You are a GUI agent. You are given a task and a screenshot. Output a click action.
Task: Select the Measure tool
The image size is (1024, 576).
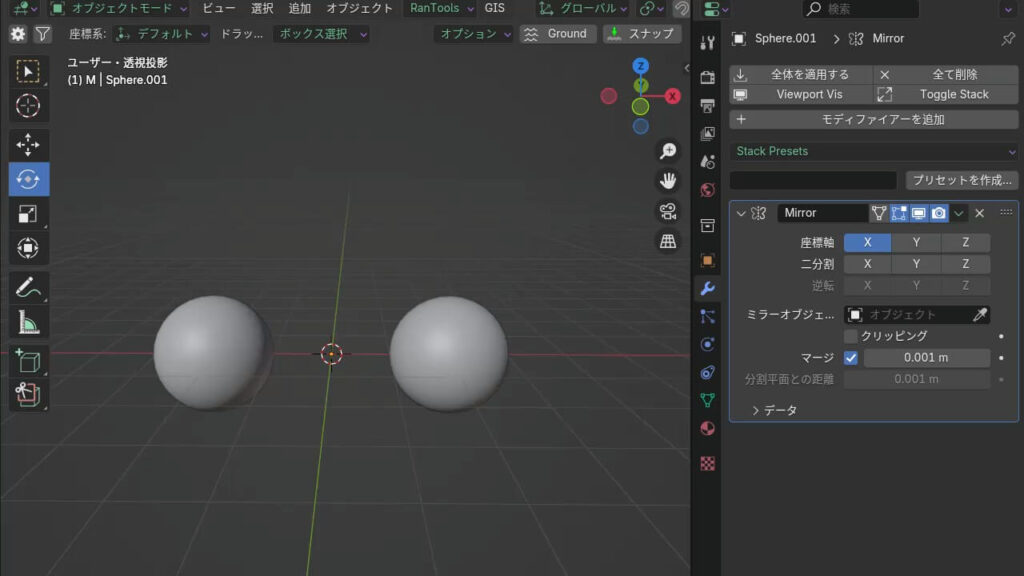(28, 323)
